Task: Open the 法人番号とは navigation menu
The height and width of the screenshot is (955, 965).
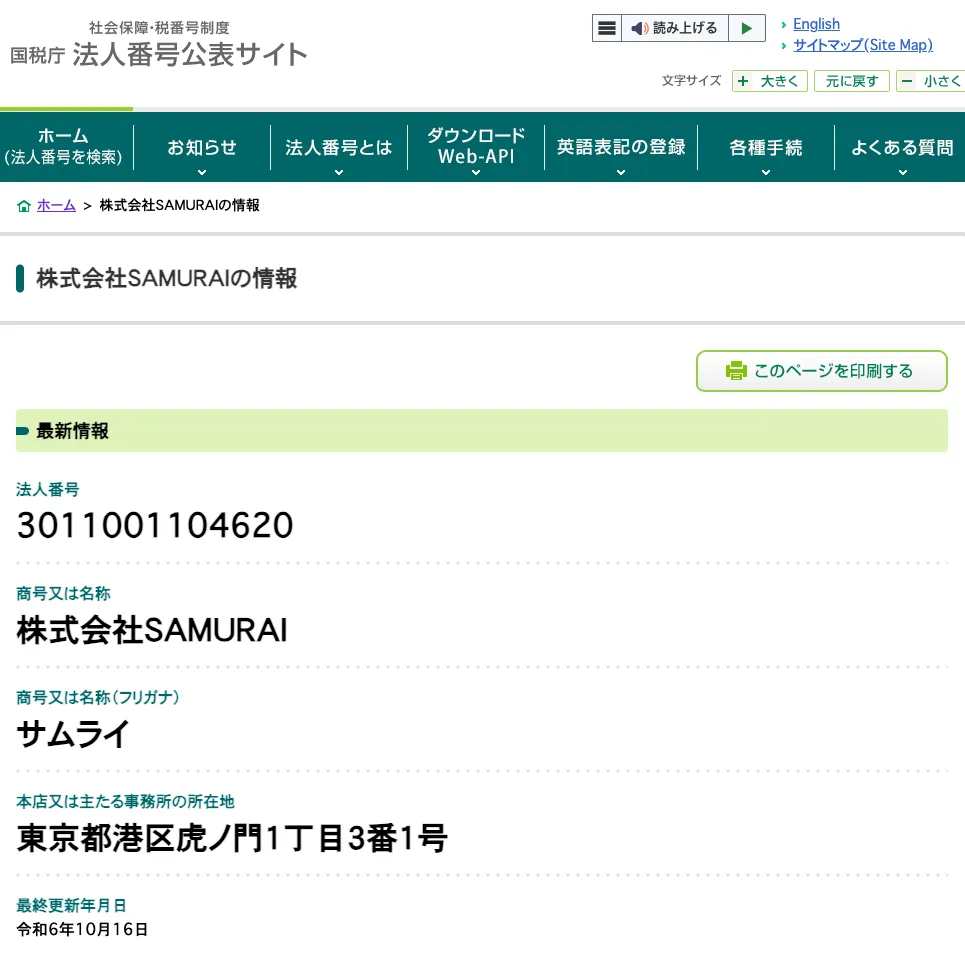Action: [x=338, y=148]
